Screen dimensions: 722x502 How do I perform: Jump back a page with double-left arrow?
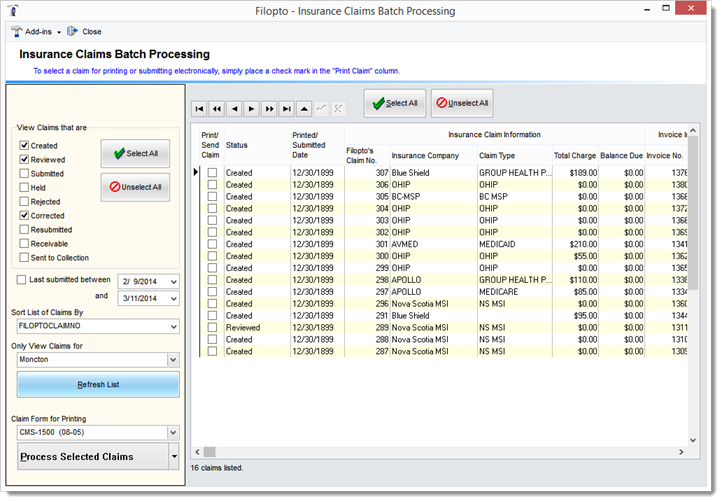pyautogui.click(x=217, y=109)
